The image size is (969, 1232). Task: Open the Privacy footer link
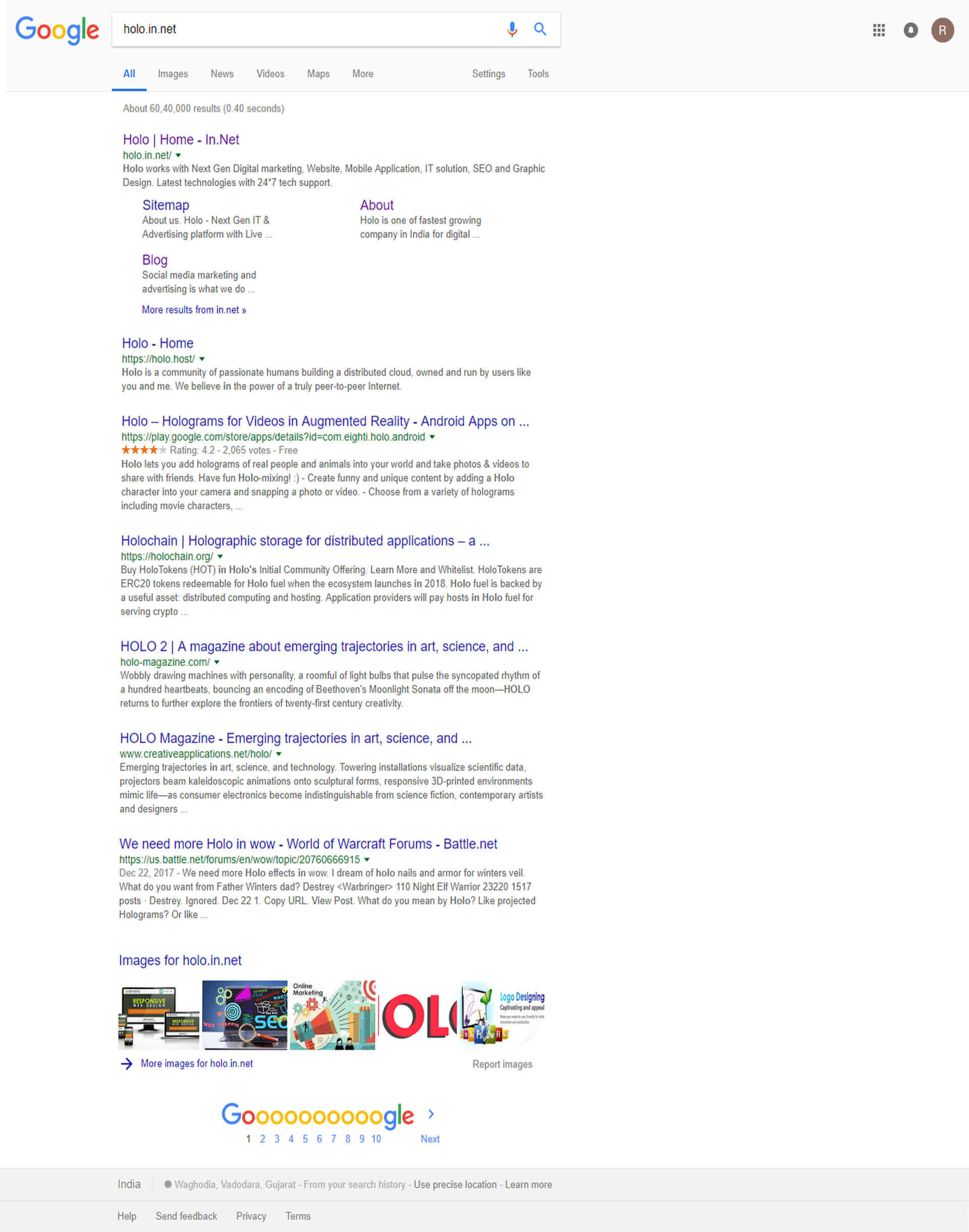point(251,1216)
